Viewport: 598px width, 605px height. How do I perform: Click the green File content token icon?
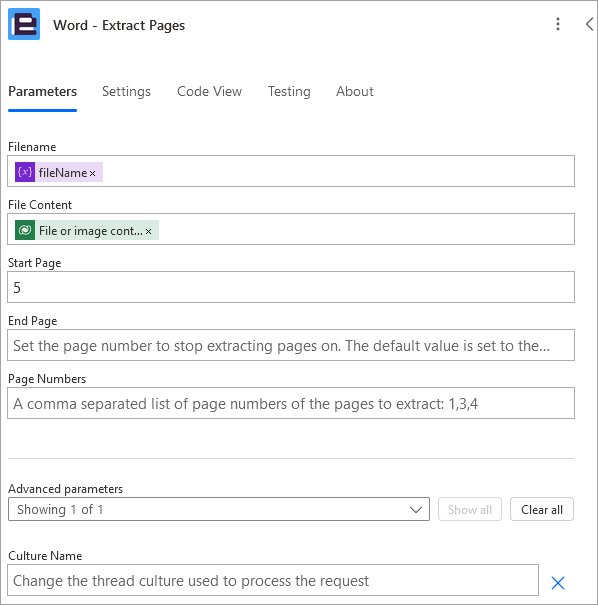pyautogui.click(x=25, y=230)
